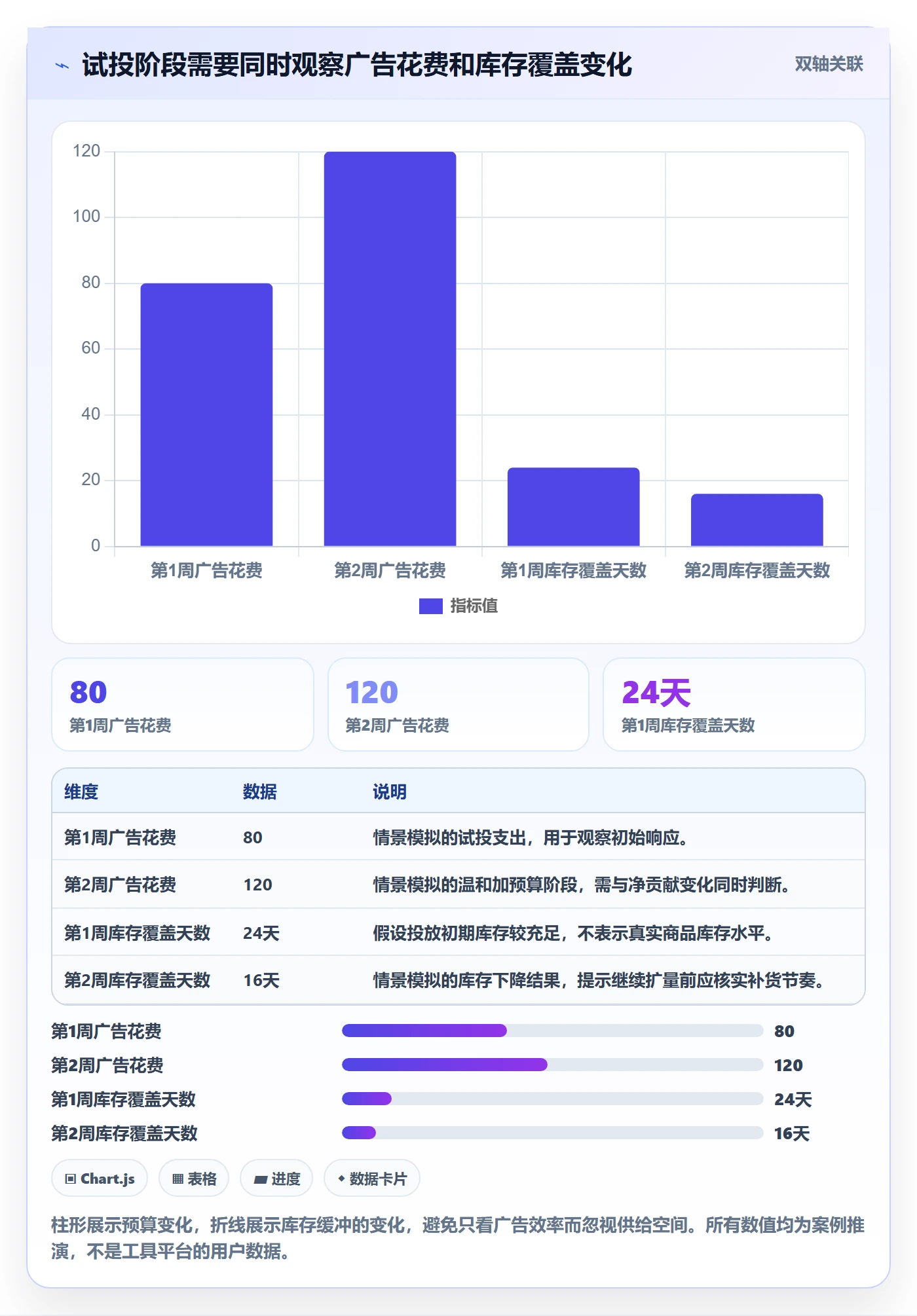Click the description 情景模拟的试投支出
This screenshot has height=1316, width=917.
point(530,837)
